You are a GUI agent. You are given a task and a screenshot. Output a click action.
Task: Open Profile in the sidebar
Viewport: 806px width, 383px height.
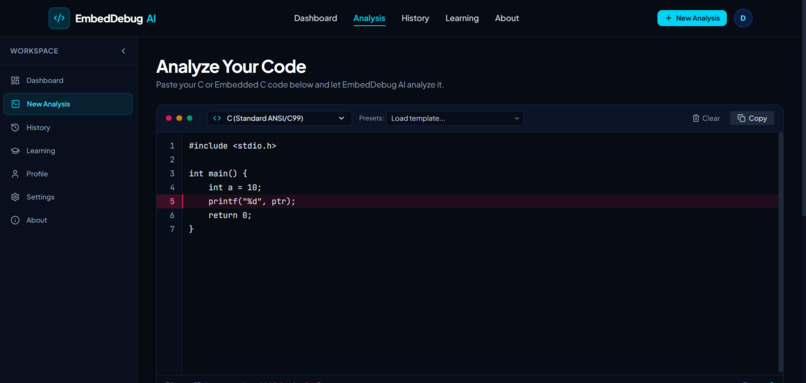coord(68,174)
